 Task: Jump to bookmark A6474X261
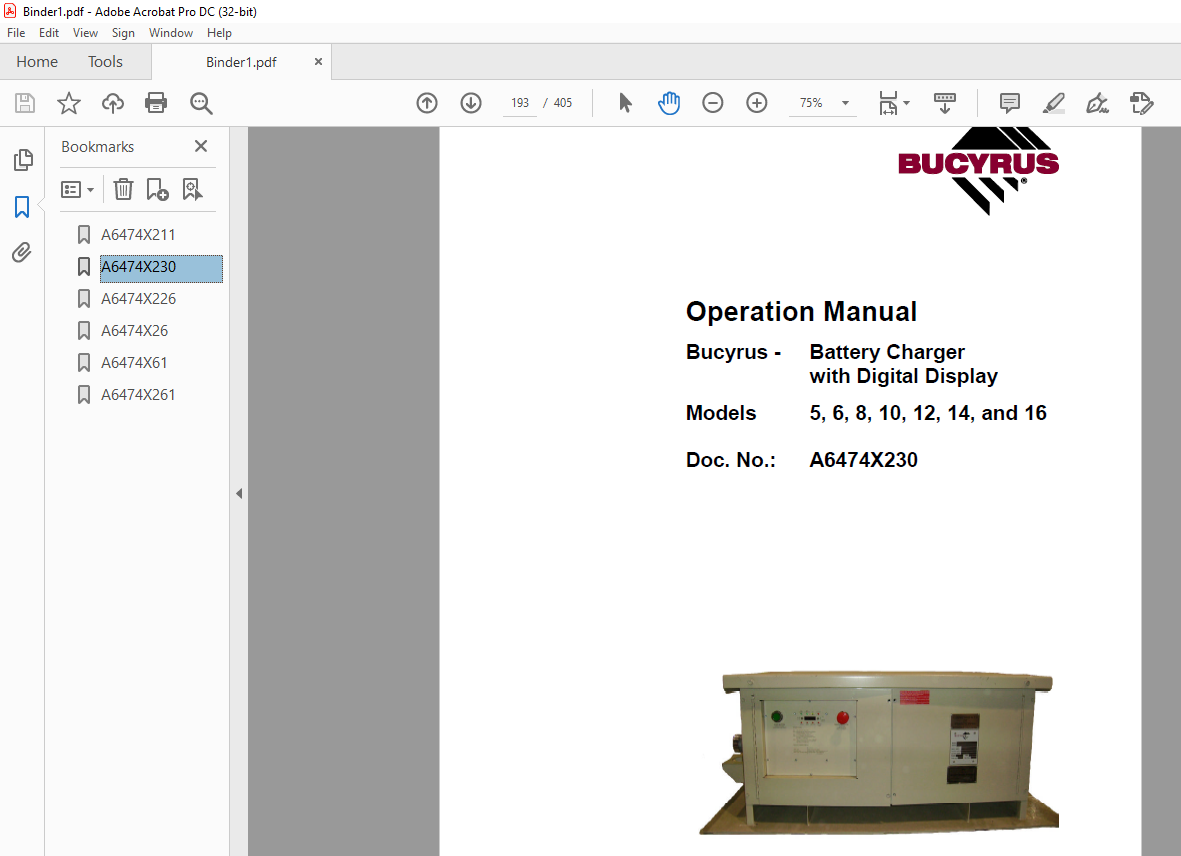tap(139, 394)
